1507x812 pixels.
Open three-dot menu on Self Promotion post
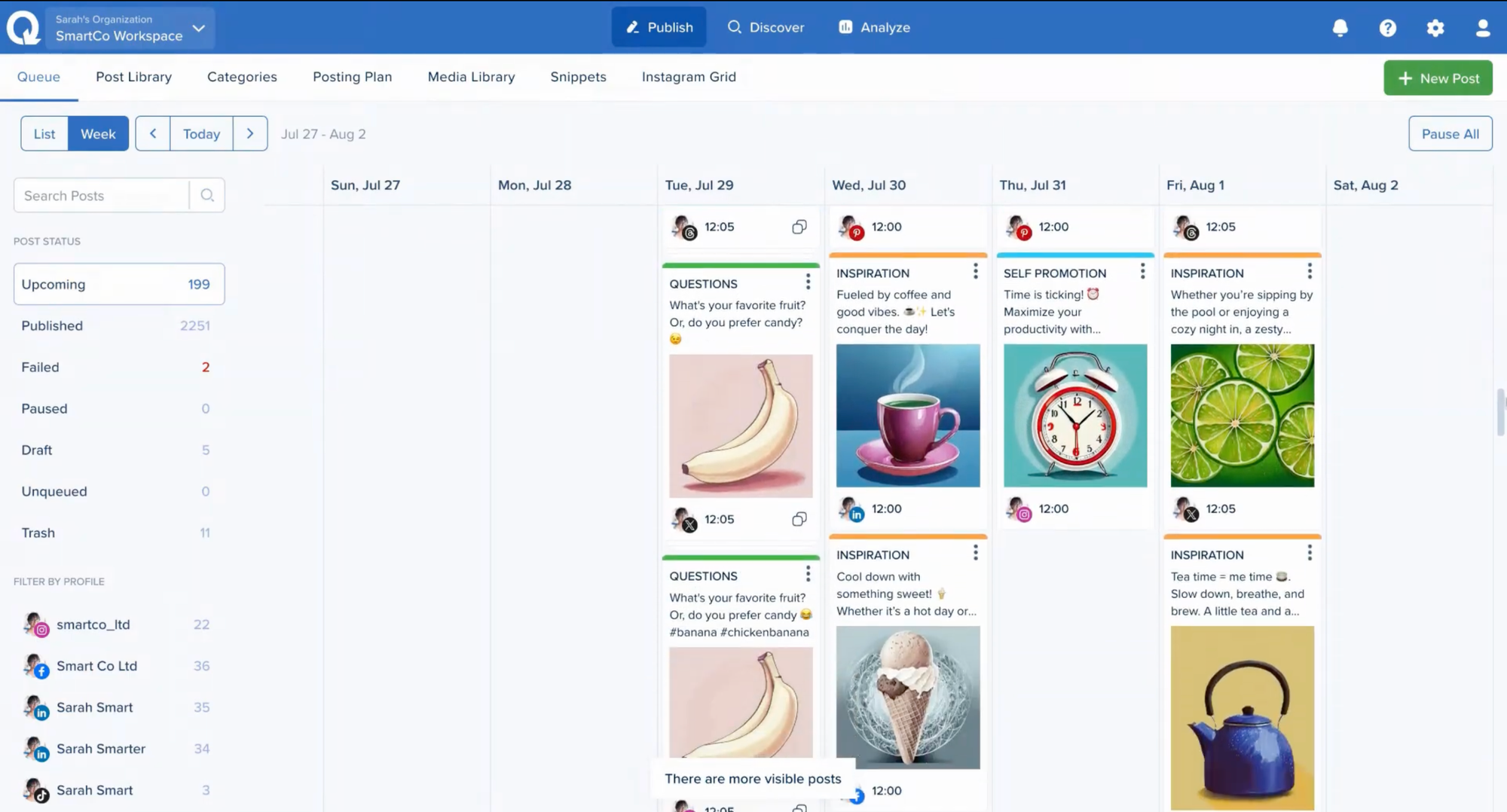1142,271
